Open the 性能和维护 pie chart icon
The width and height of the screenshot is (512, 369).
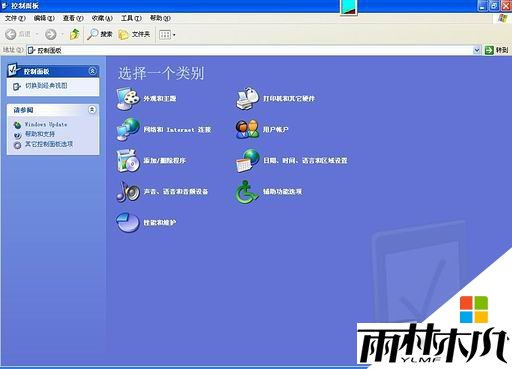pos(127,222)
